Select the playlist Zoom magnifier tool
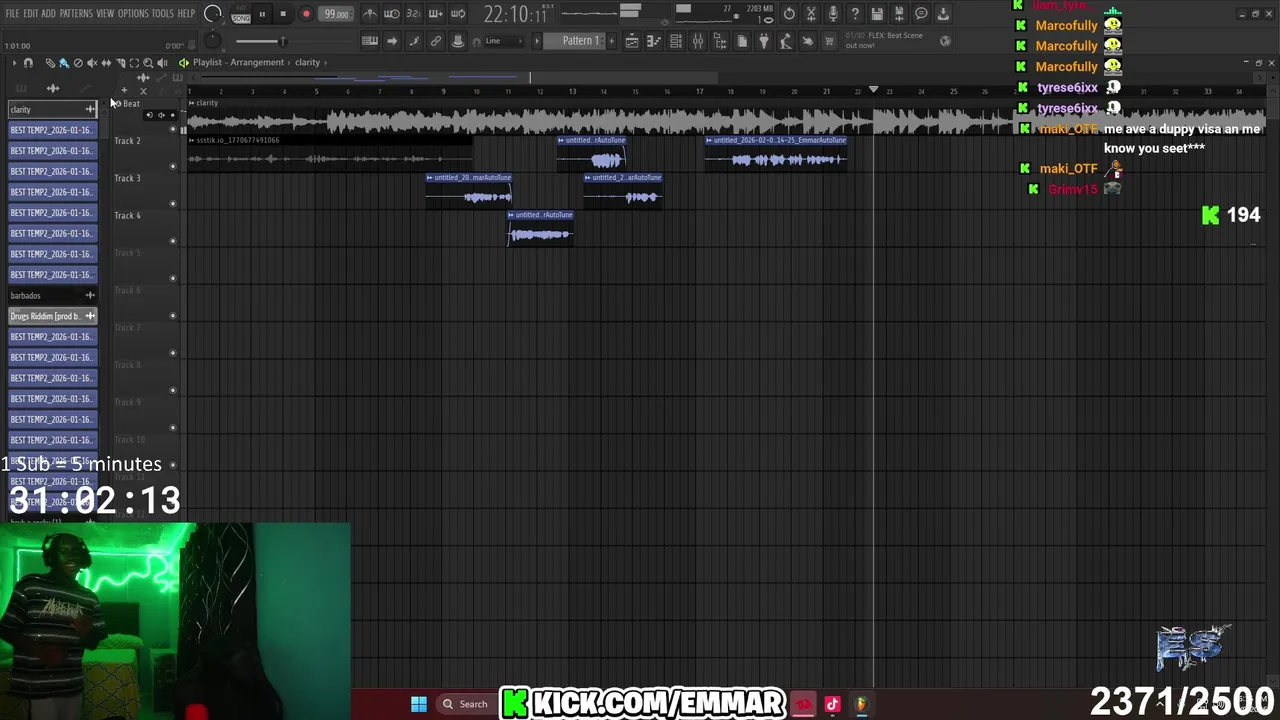The image size is (1280, 720). click(148, 63)
